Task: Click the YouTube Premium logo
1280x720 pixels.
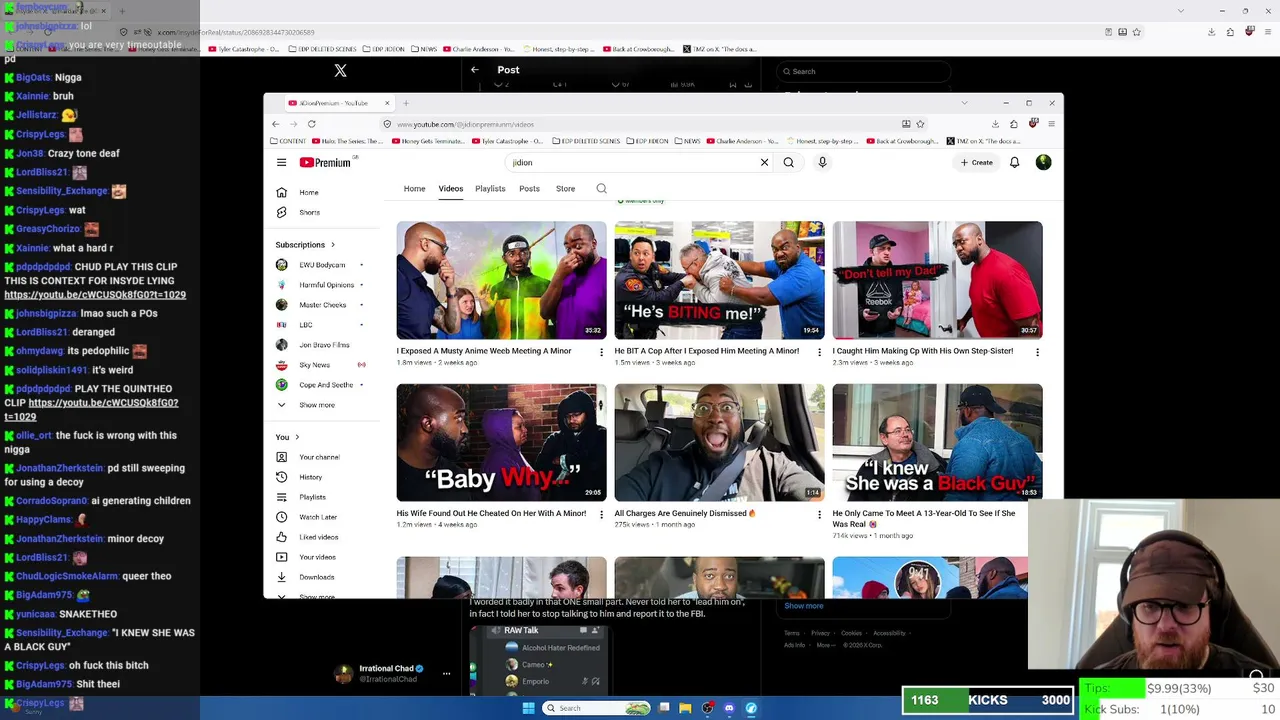Action: tap(326, 162)
